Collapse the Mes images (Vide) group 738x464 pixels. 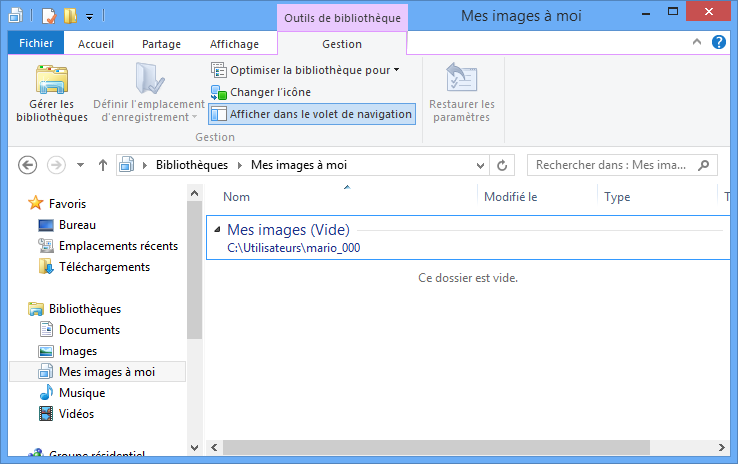(x=217, y=230)
